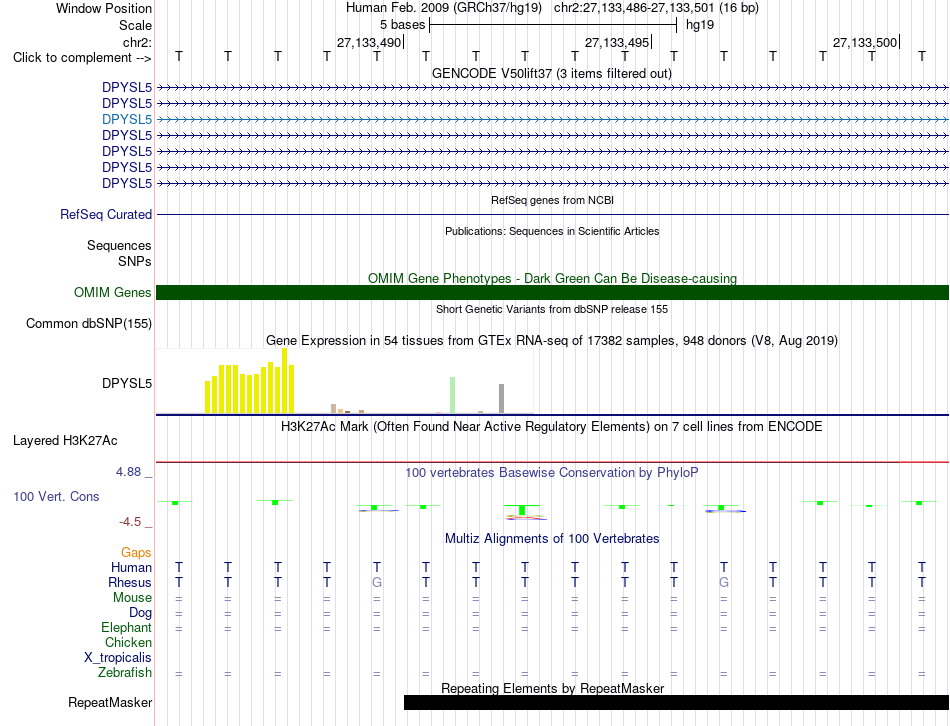Click the tallest green PhyloP conservation bar

point(522,510)
